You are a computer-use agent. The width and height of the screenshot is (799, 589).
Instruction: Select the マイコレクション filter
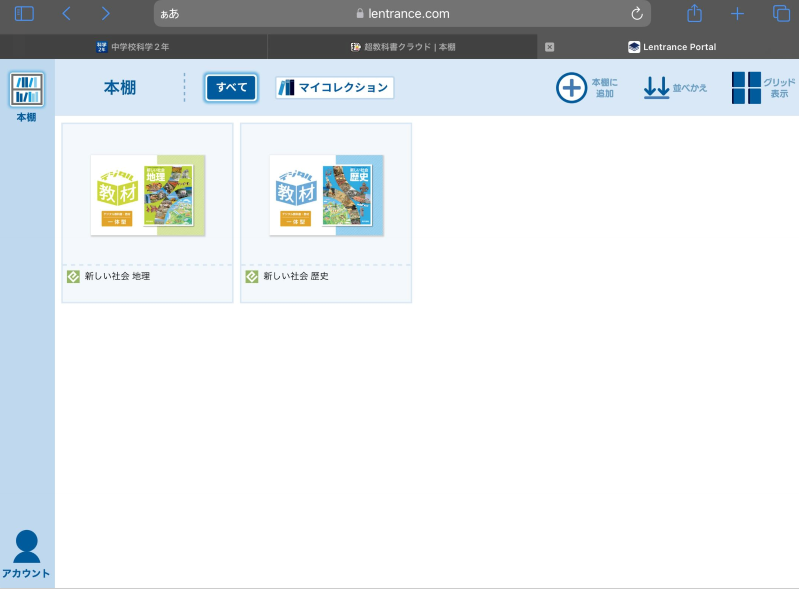(x=335, y=88)
